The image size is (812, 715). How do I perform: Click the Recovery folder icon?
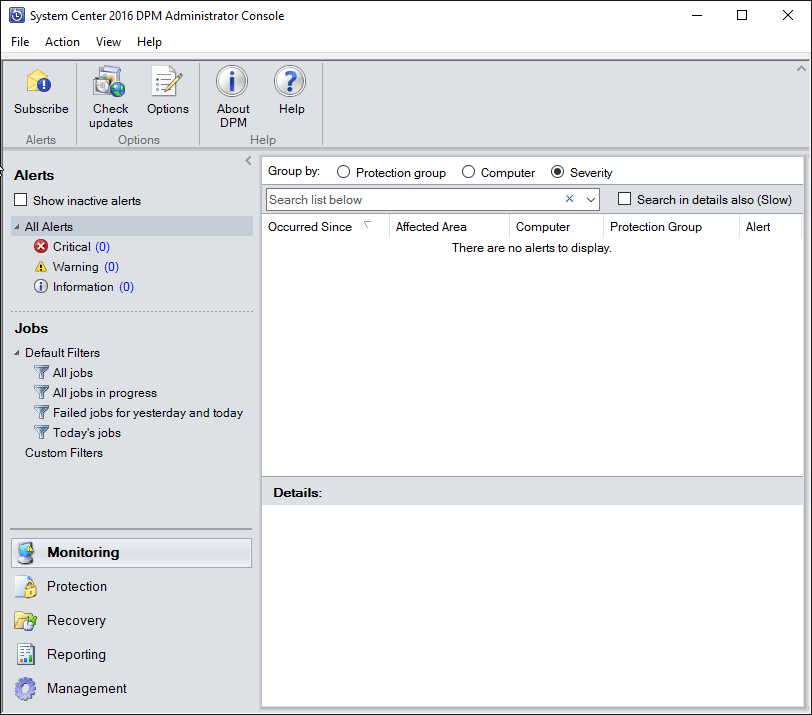point(26,621)
